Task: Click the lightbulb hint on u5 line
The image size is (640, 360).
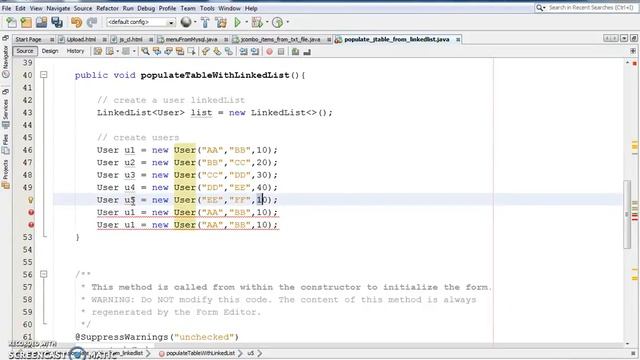Action: pyautogui.click(x=31, y=200)
